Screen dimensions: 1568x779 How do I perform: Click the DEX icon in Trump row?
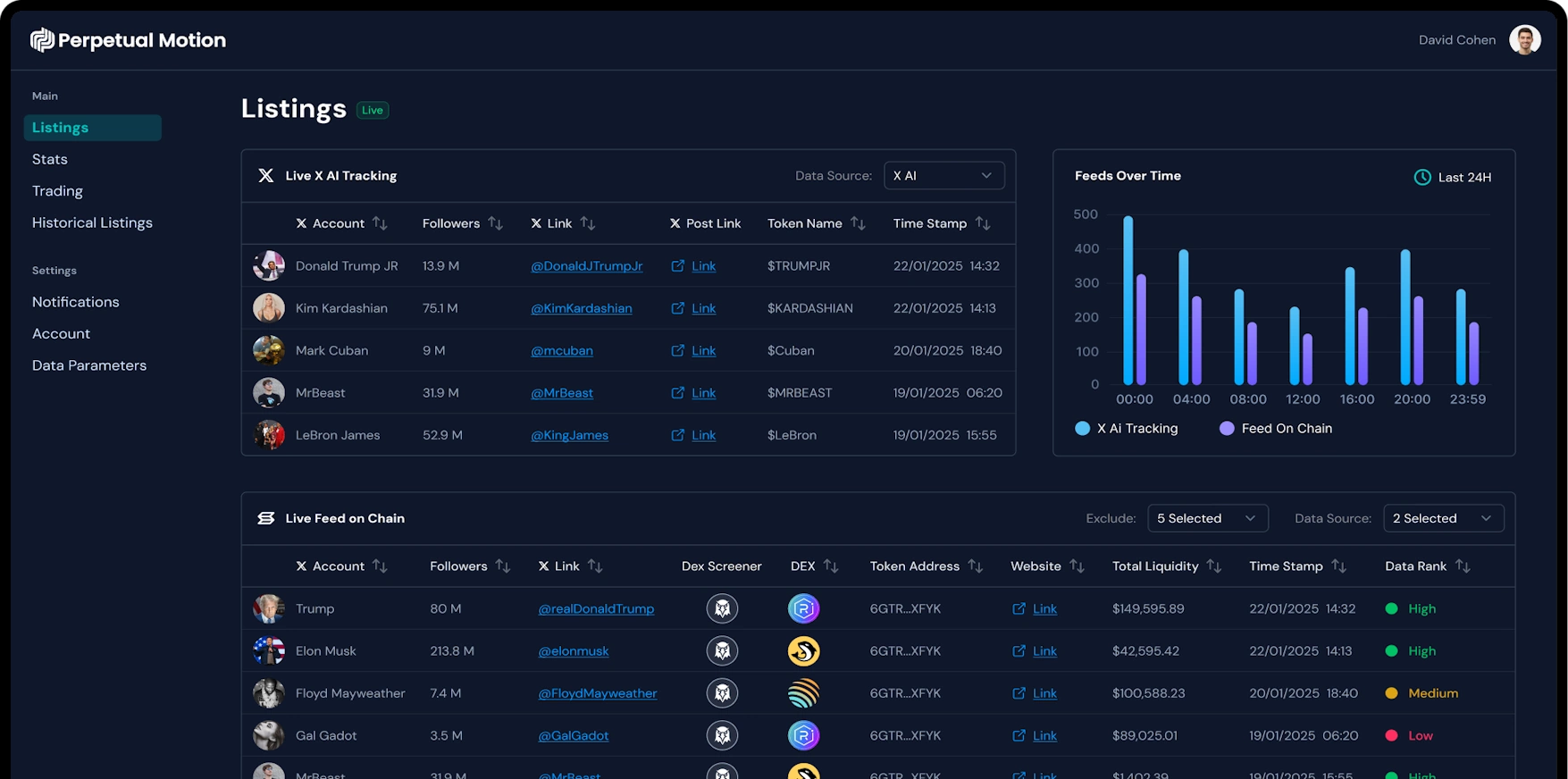(x=804, y=608)
